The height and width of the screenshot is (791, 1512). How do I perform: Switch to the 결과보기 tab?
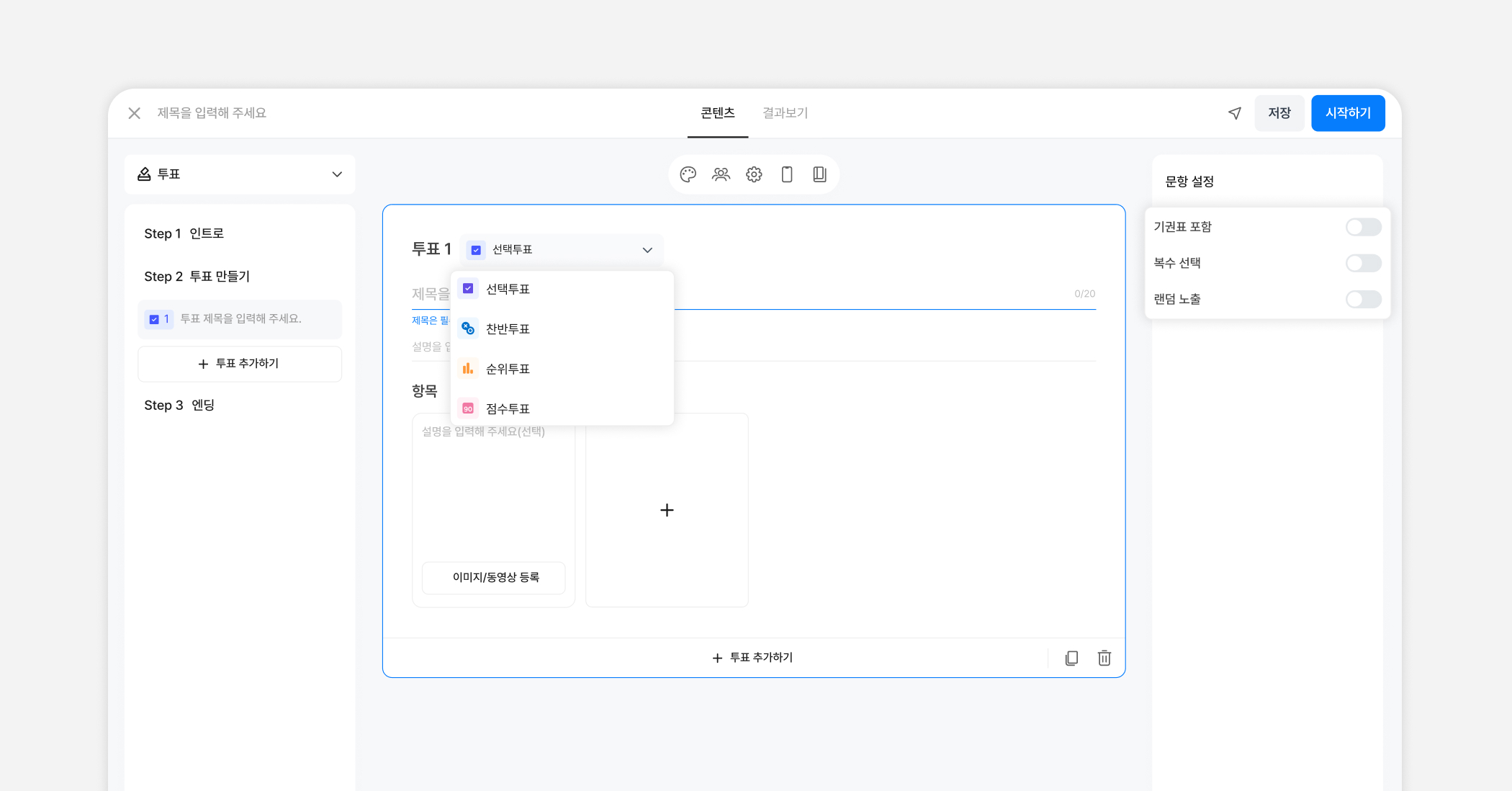click(x=785, y=113)
